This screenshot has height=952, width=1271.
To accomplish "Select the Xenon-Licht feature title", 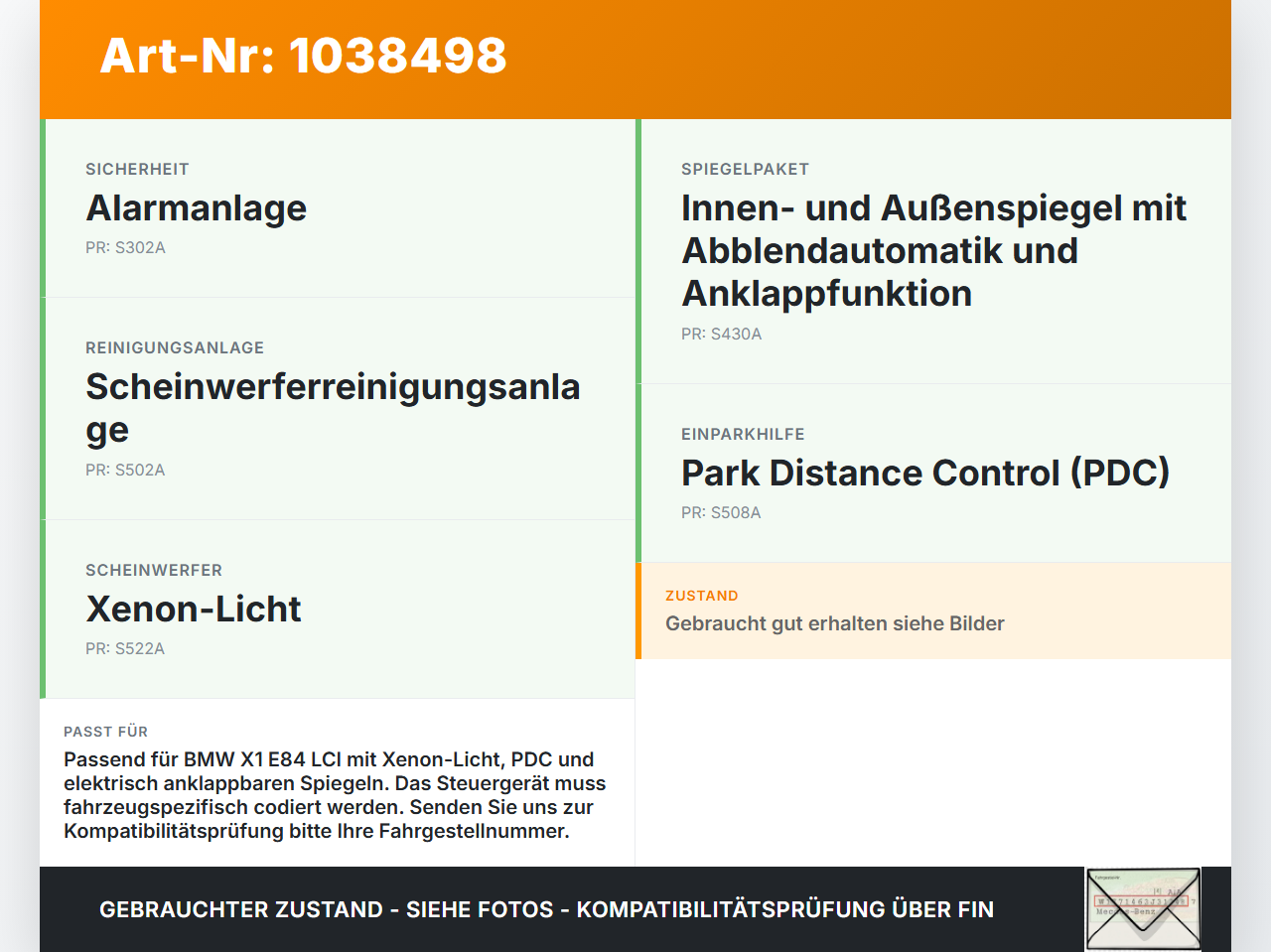I will [194, 609].
